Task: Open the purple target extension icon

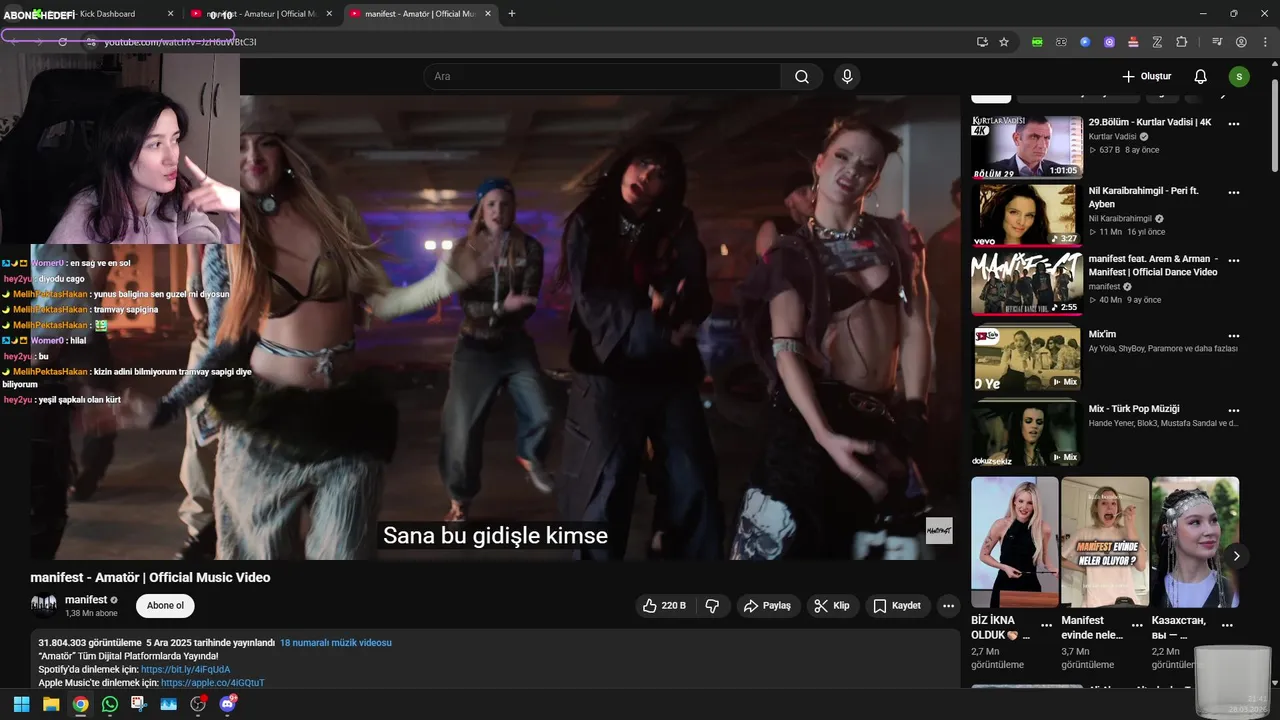Action: click(1109, 42)
